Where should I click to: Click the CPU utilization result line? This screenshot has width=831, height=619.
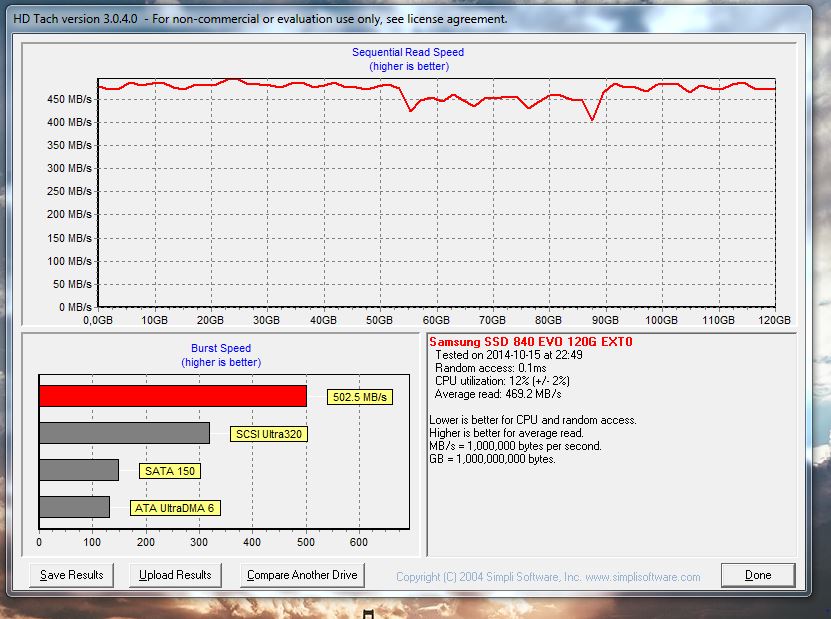502,381
